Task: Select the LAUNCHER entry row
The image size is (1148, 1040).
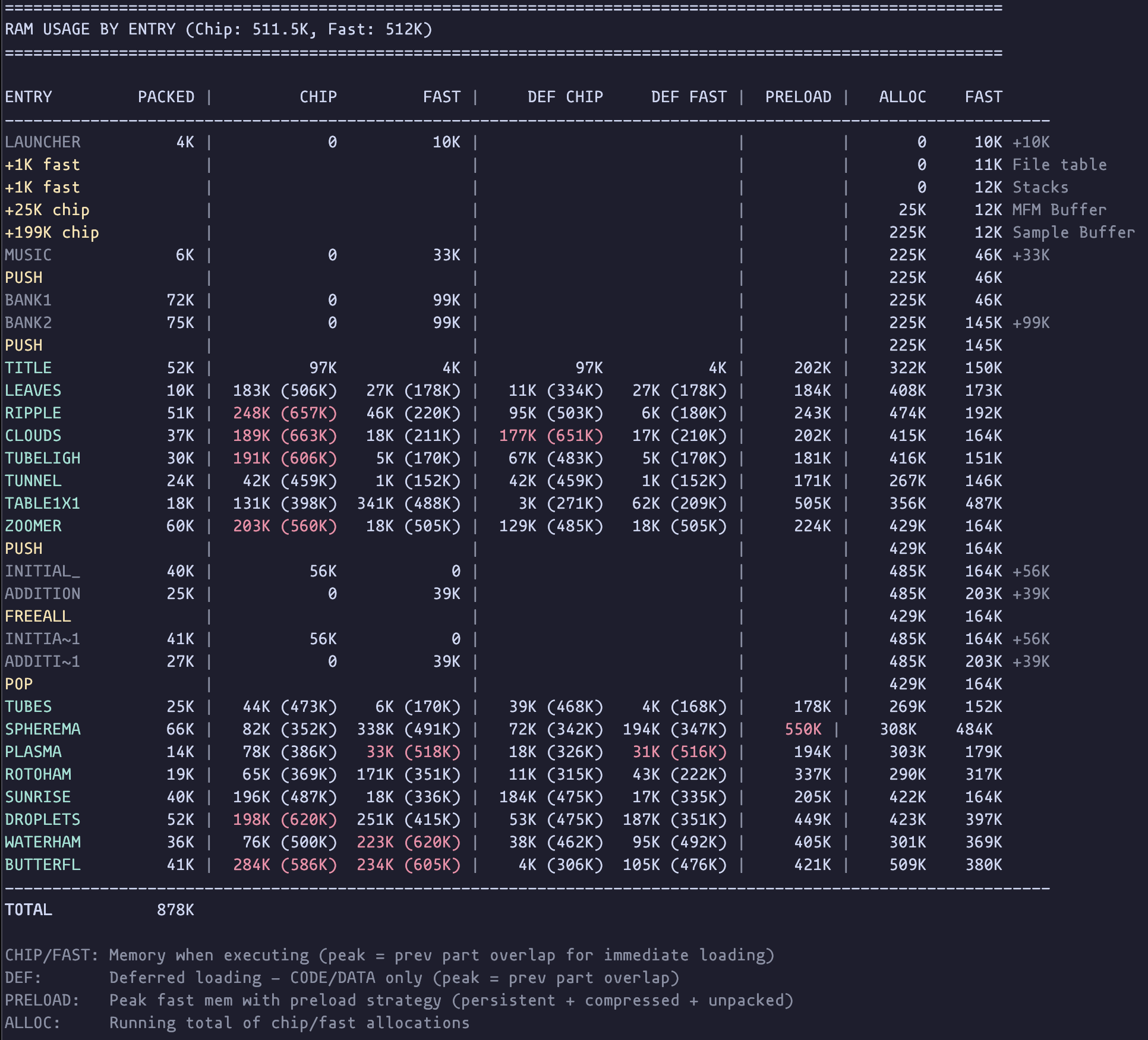Action: tap(43, 142)
